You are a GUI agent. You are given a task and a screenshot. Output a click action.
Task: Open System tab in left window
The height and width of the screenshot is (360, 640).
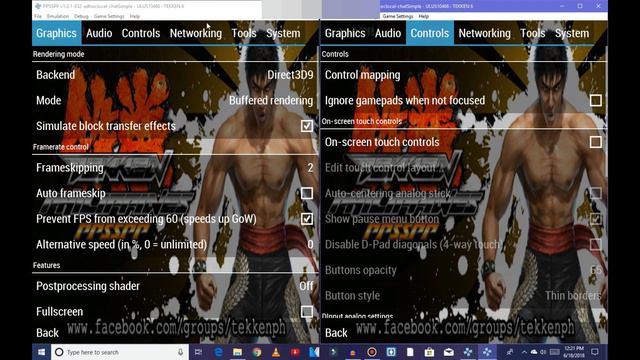click(x=283, y=33)
